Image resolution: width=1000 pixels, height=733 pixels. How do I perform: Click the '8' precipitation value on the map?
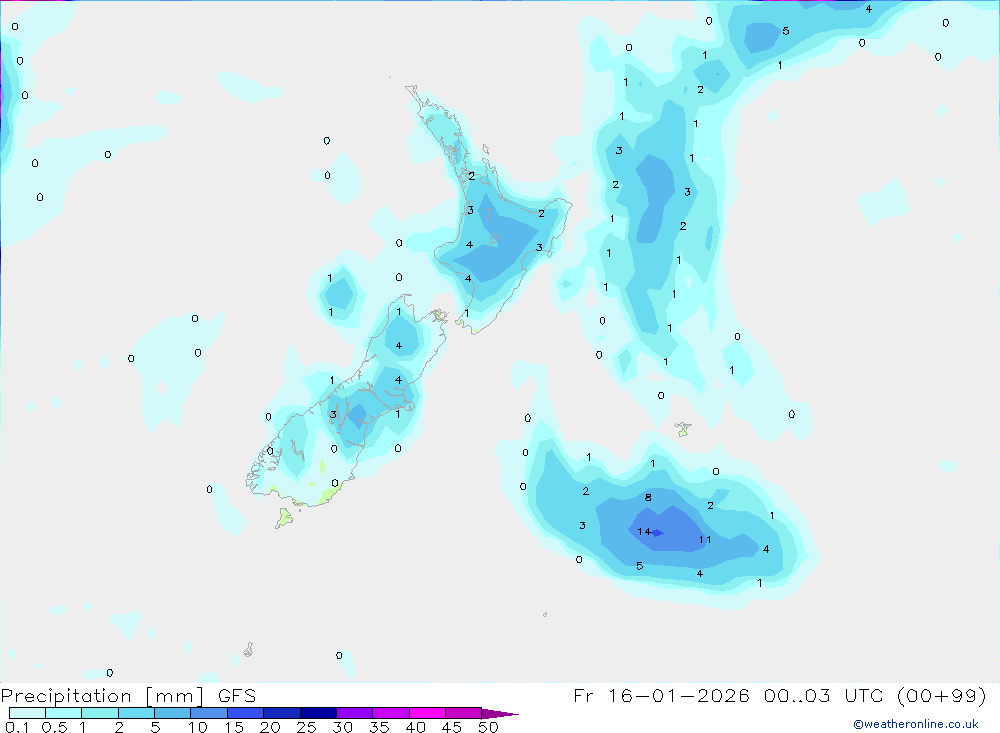[648, 498]
